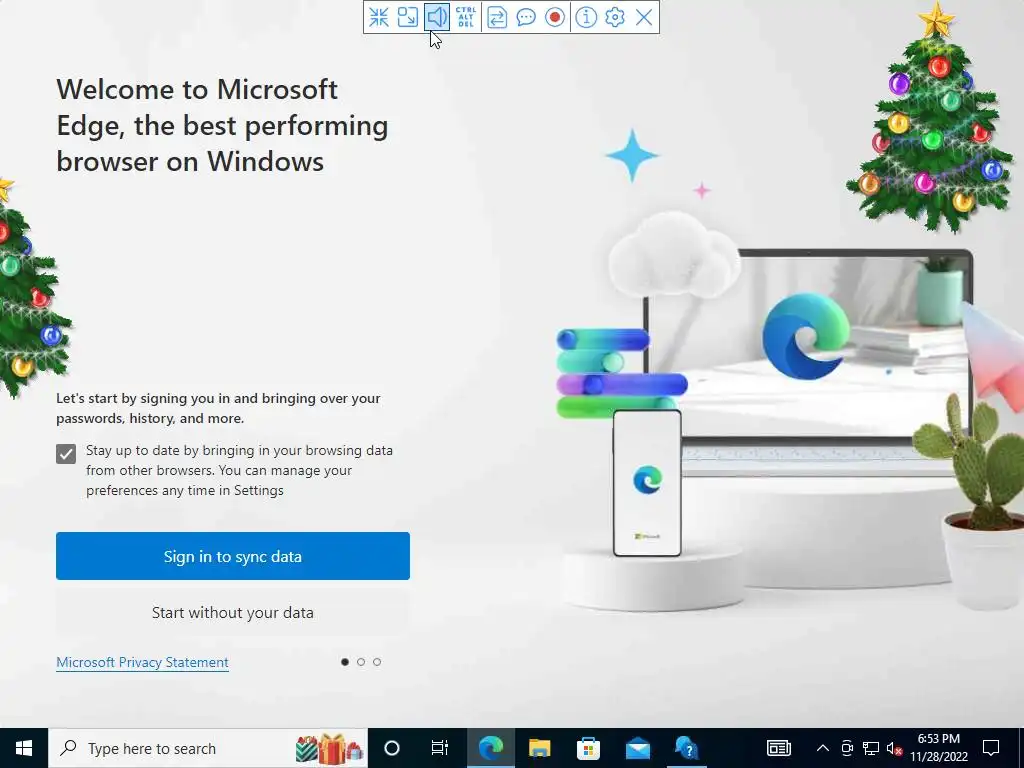Start recording with the red record icon
The height and width of the screenshot is (768, 1024).
click(x=554, y=17)
